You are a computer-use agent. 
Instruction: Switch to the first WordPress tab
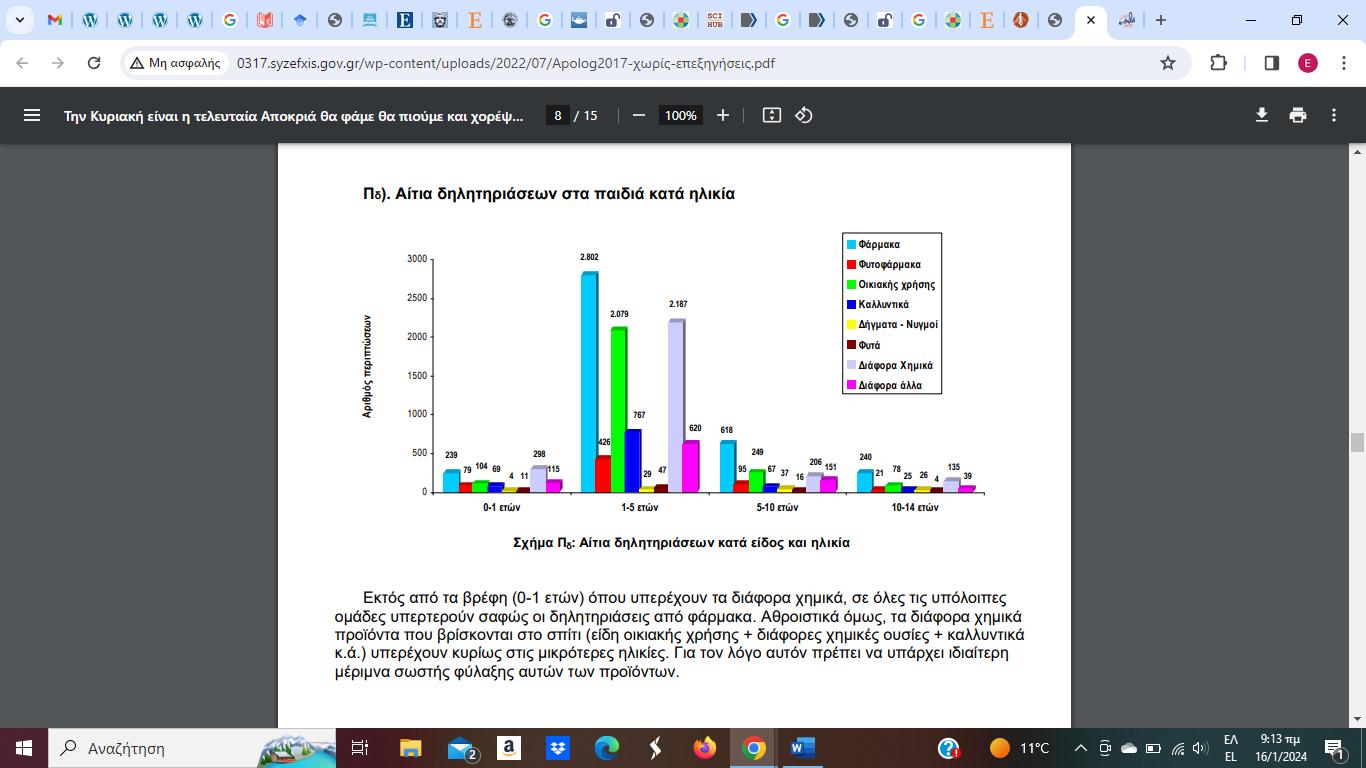pyautogui.click(x=90, y=20)
